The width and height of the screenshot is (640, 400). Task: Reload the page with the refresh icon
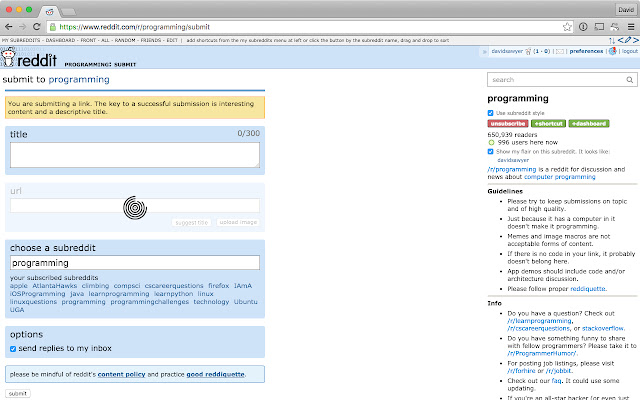[x=37, y=27]
